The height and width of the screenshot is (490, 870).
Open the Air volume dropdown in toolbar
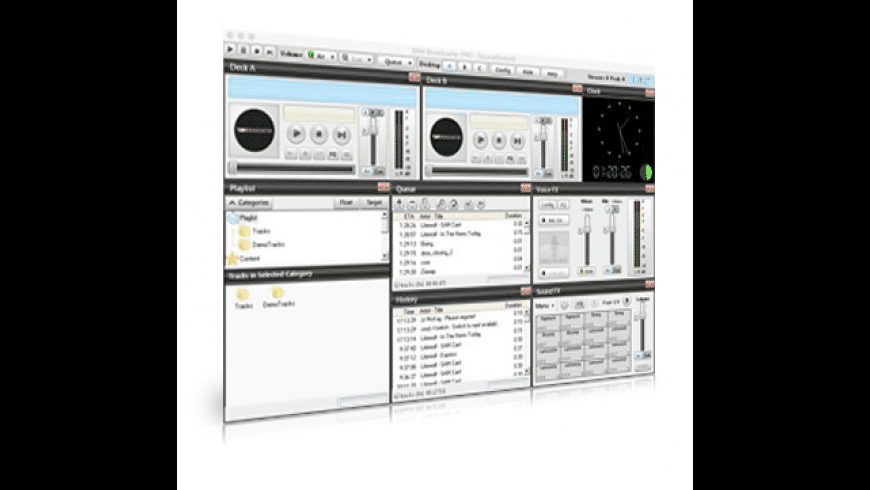coord(321,56)
